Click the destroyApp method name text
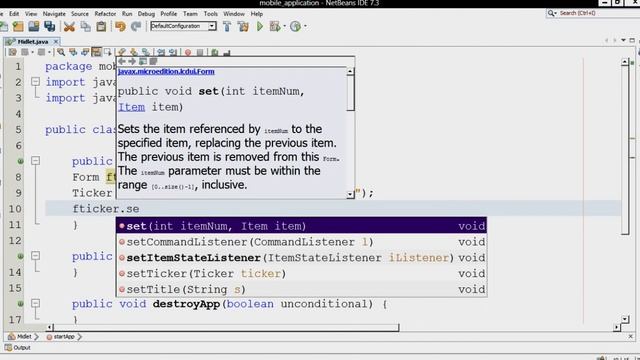Image resolution: width=640 pixels, height=360 pixels. pos(186,304)
